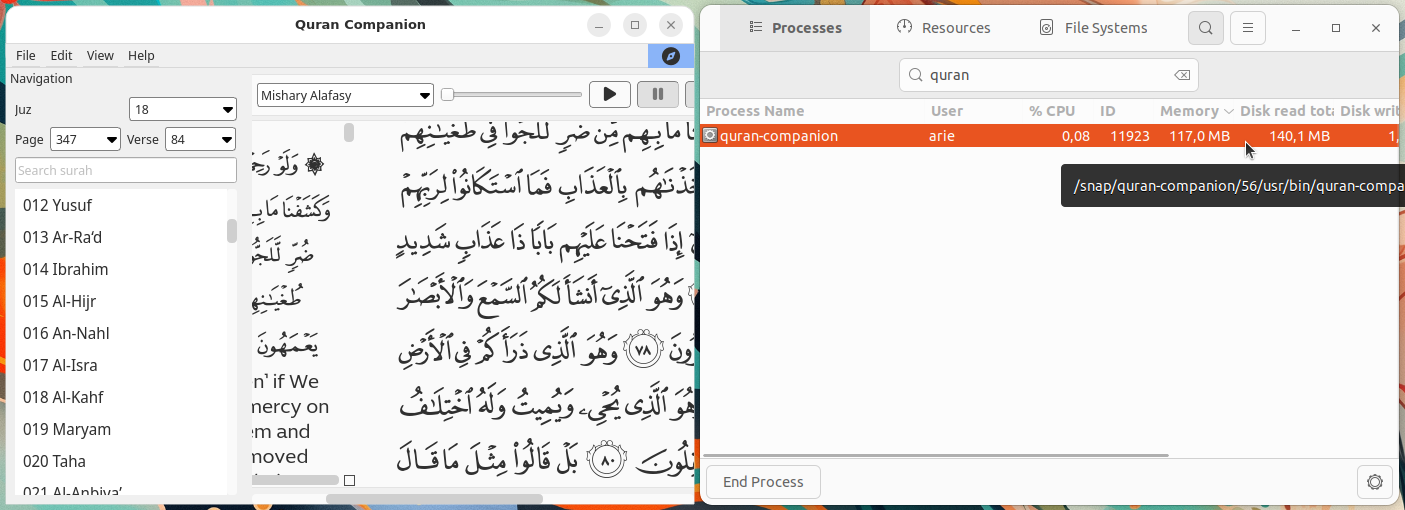1405x510 pixels.
Task: Click process ID 11923 cell
Action: [x=1129, y=136]
